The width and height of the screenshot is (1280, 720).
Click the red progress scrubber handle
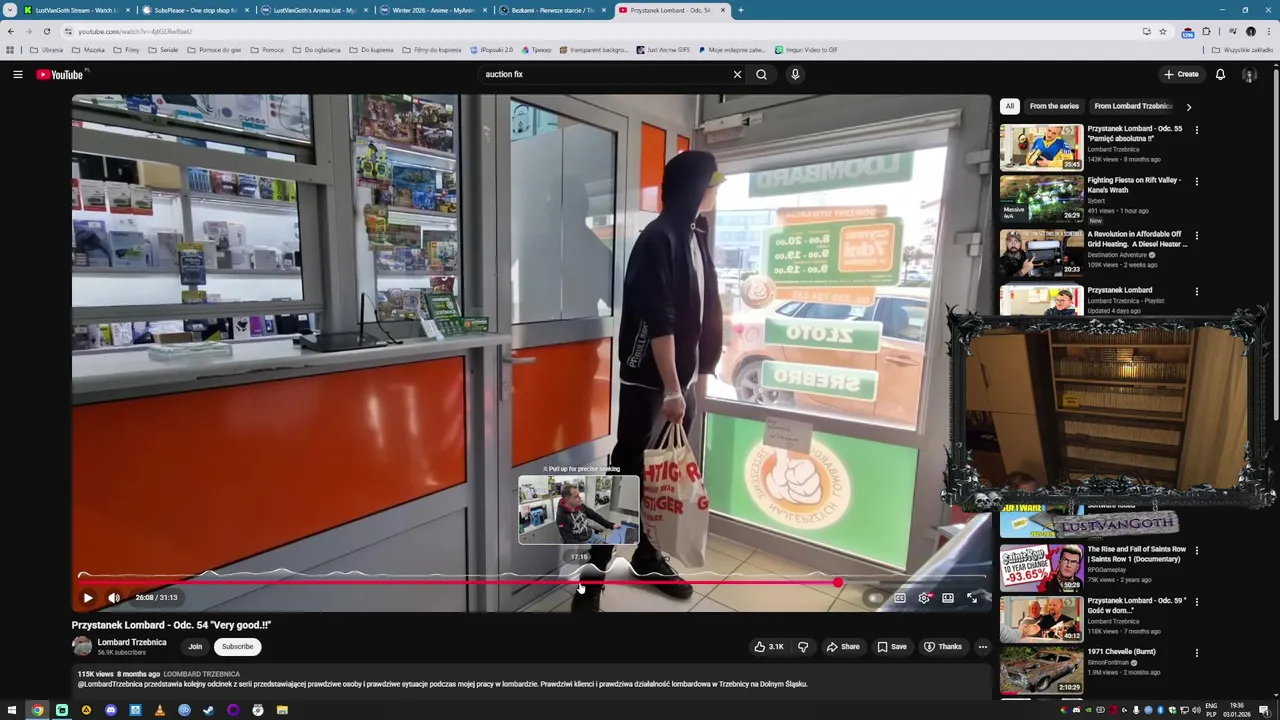point(837,582)
